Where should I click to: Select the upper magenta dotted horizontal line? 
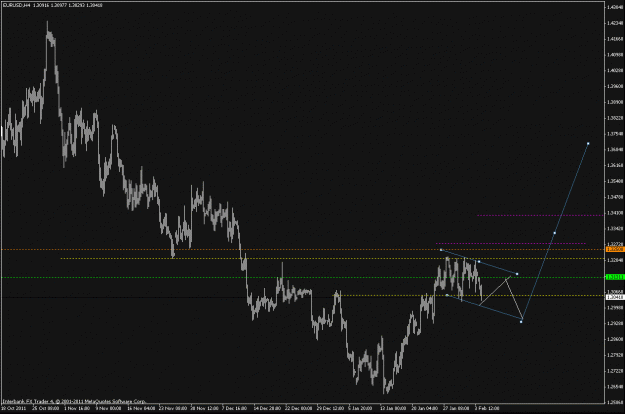[x=540, y=216]
